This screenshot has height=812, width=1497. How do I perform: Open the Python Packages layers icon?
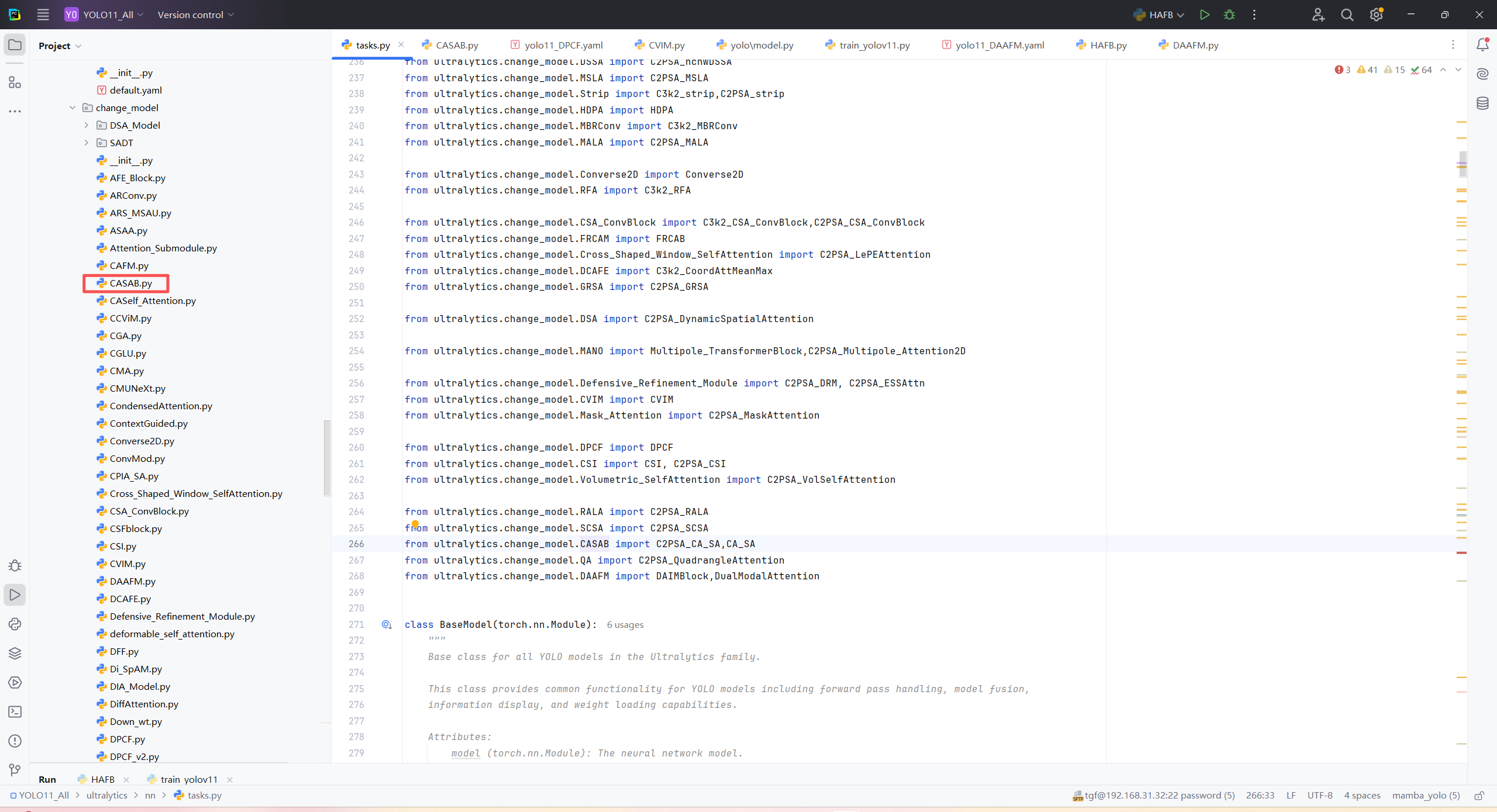click(x=15, y=654)
